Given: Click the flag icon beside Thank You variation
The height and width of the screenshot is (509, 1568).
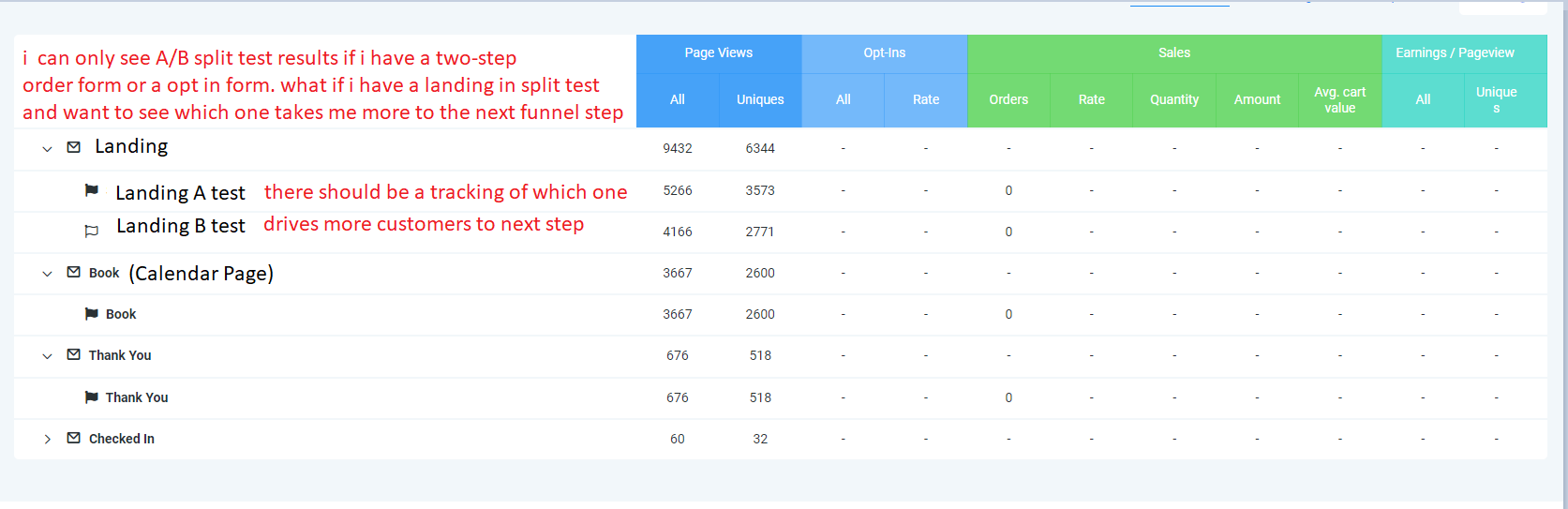Looking at the screenshot, I should pyautogui.click(x=92, y=397).
